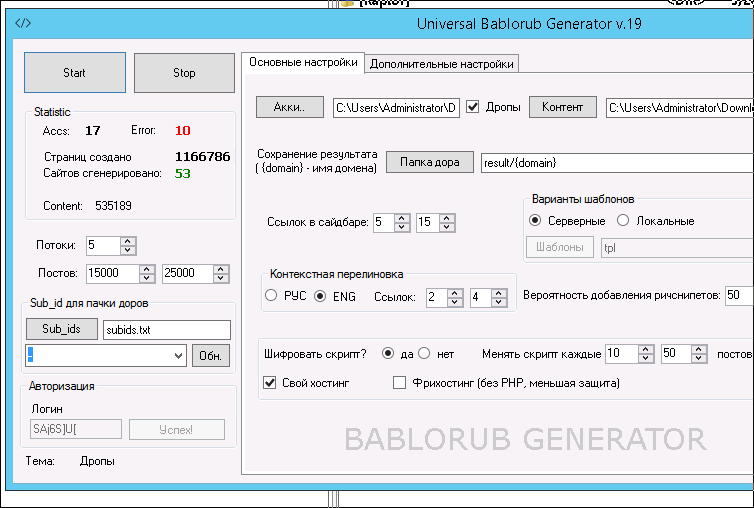Click the Content value 535189
Screen dimensions: 754x508
113,206
